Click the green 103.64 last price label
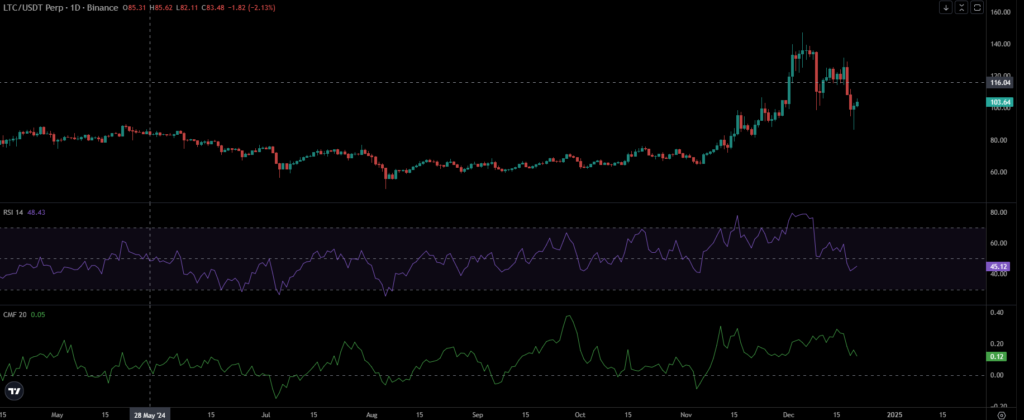Image resolution: width=1024 pixels, height=420 pixels. coord(1000,102)
